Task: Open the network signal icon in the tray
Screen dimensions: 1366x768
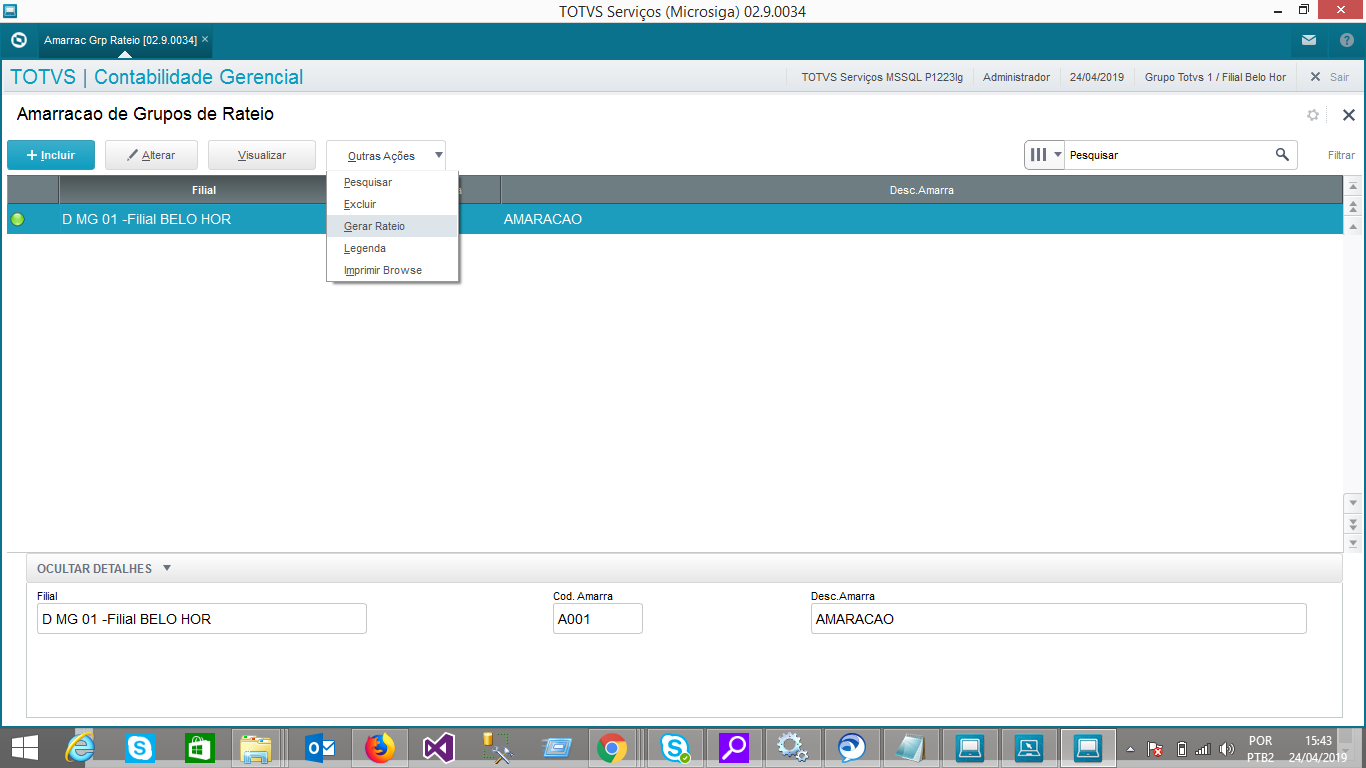Action: pyautogui.click(x=1203, y=749)
